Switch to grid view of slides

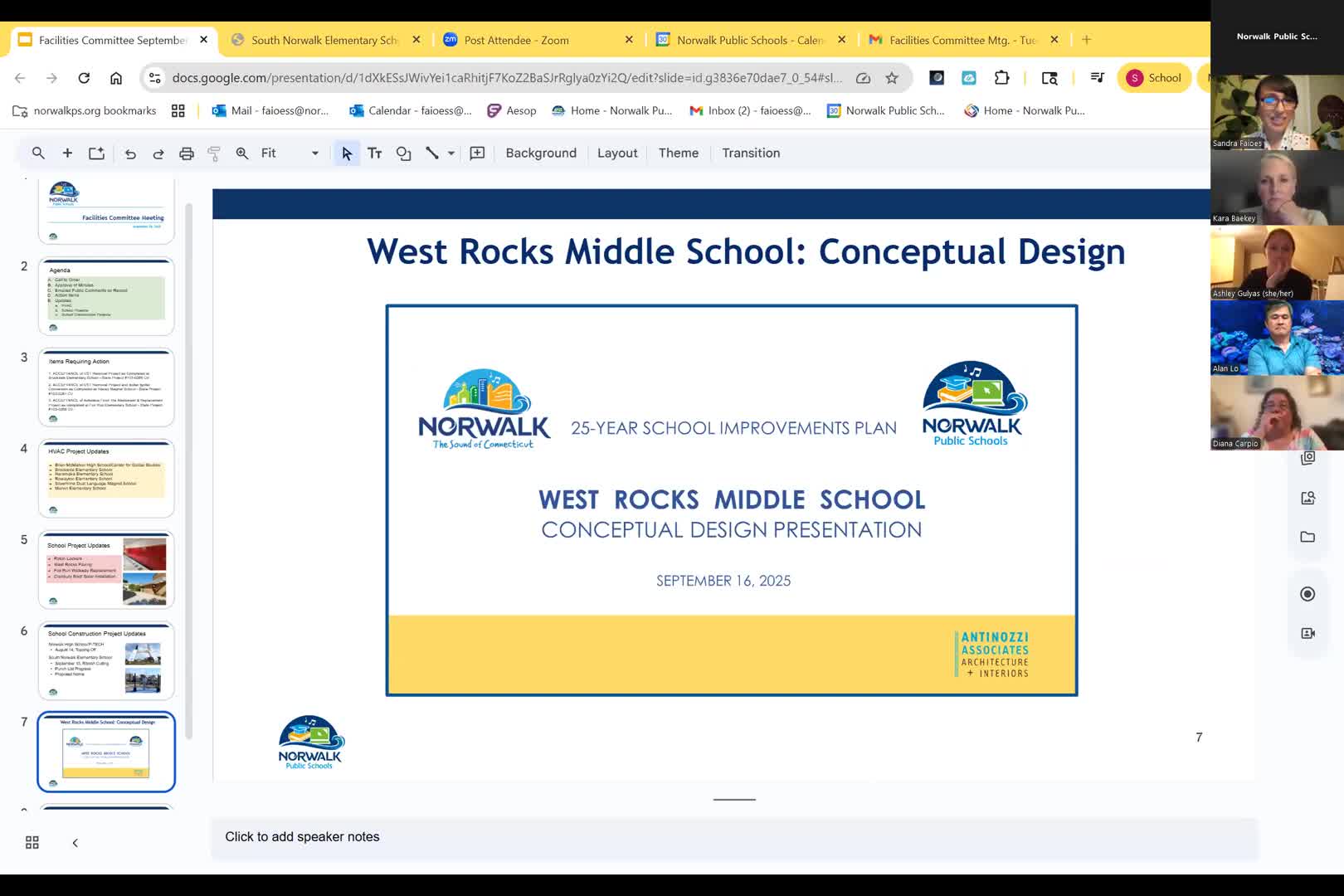click(32, 842)
